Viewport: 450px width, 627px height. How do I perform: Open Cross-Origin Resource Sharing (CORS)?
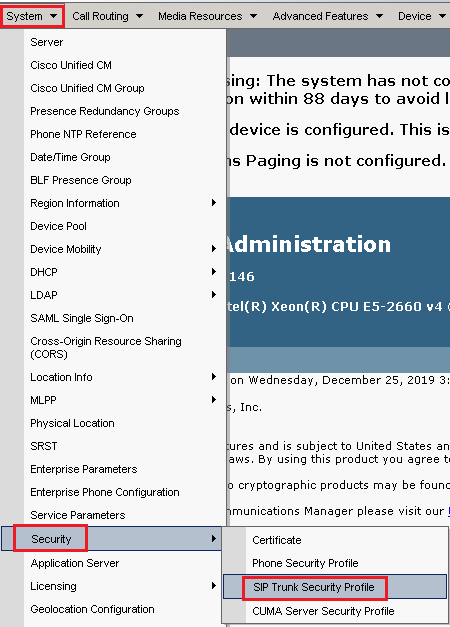(106, 347)
